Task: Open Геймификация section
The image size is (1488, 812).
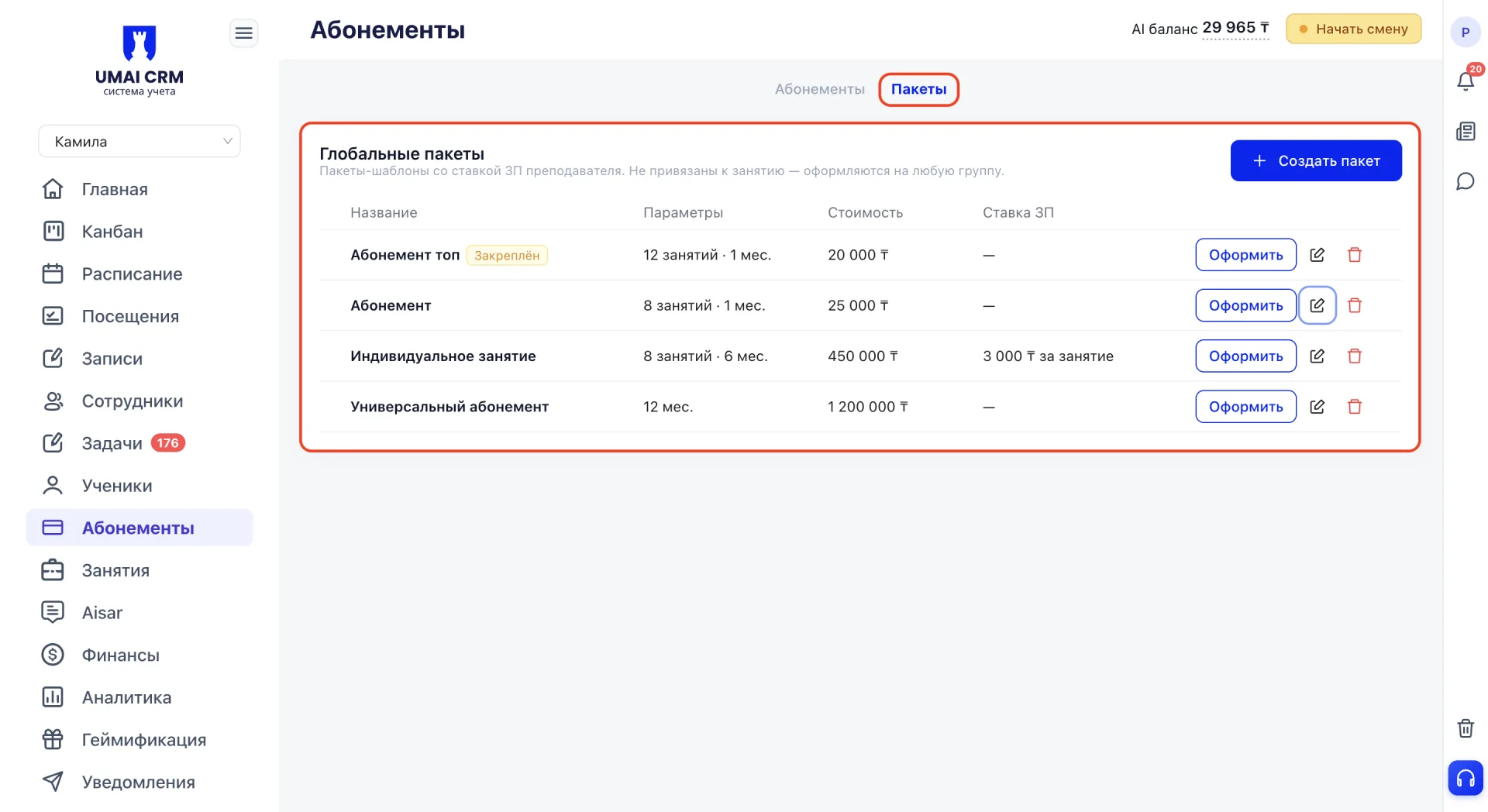Action: [x=144, y=740]
